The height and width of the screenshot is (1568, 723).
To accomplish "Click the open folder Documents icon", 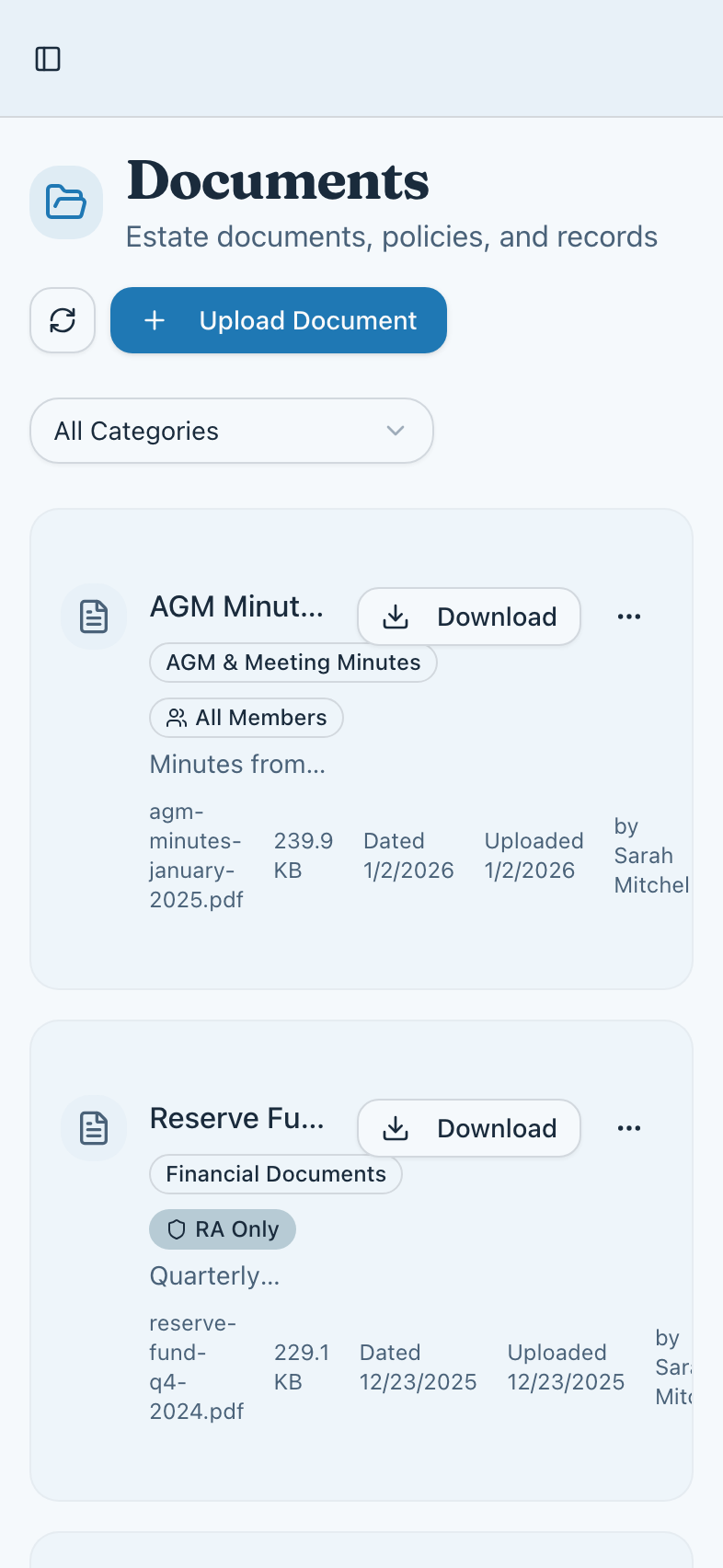I will pos(66,202).
